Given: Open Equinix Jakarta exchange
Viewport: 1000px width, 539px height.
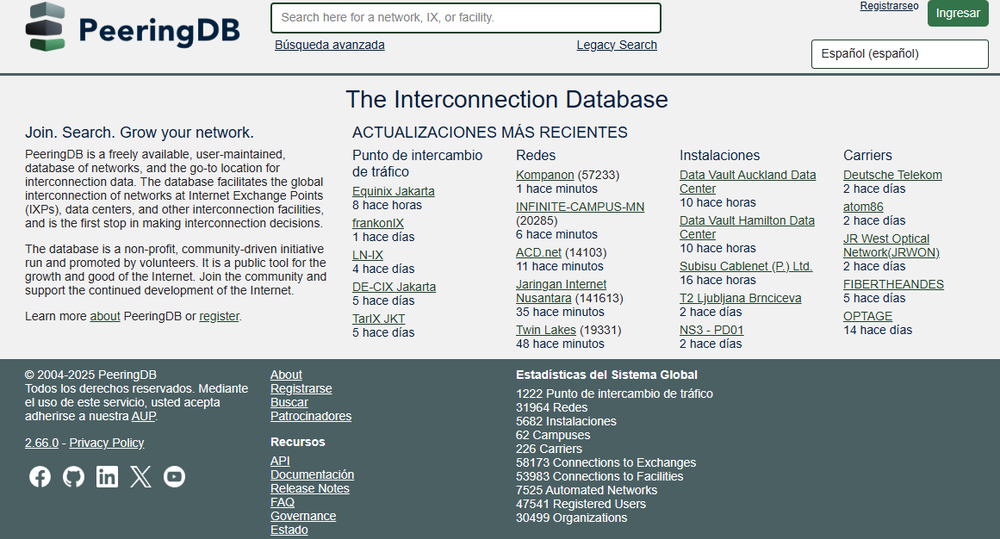Looking at the screenshot, I should pyautogui.click(x=393, y=191).
